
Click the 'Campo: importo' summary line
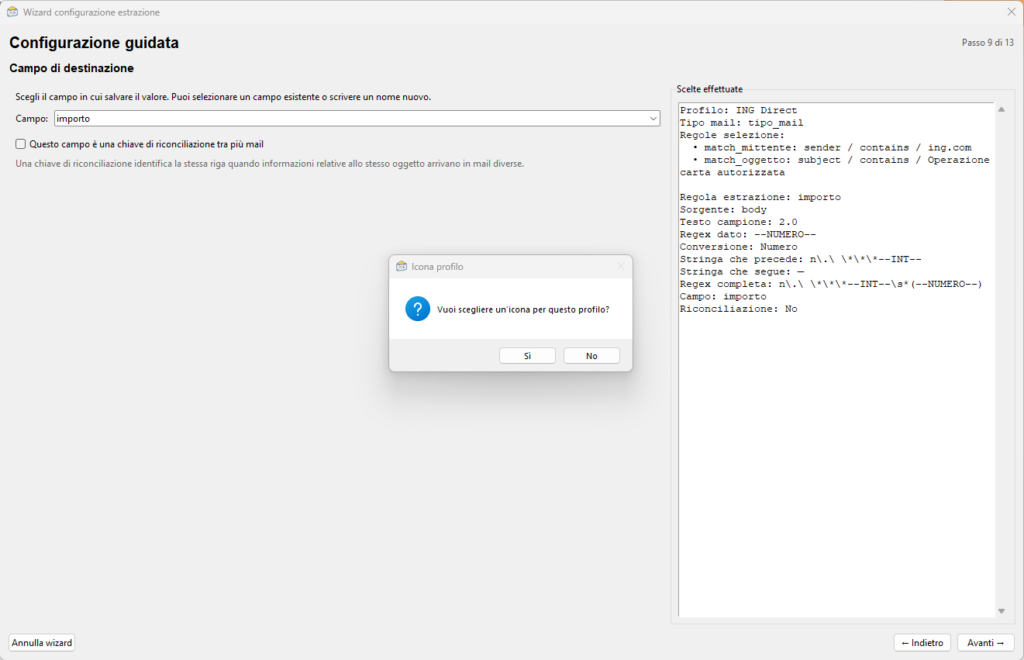click(x=723, y=296)
